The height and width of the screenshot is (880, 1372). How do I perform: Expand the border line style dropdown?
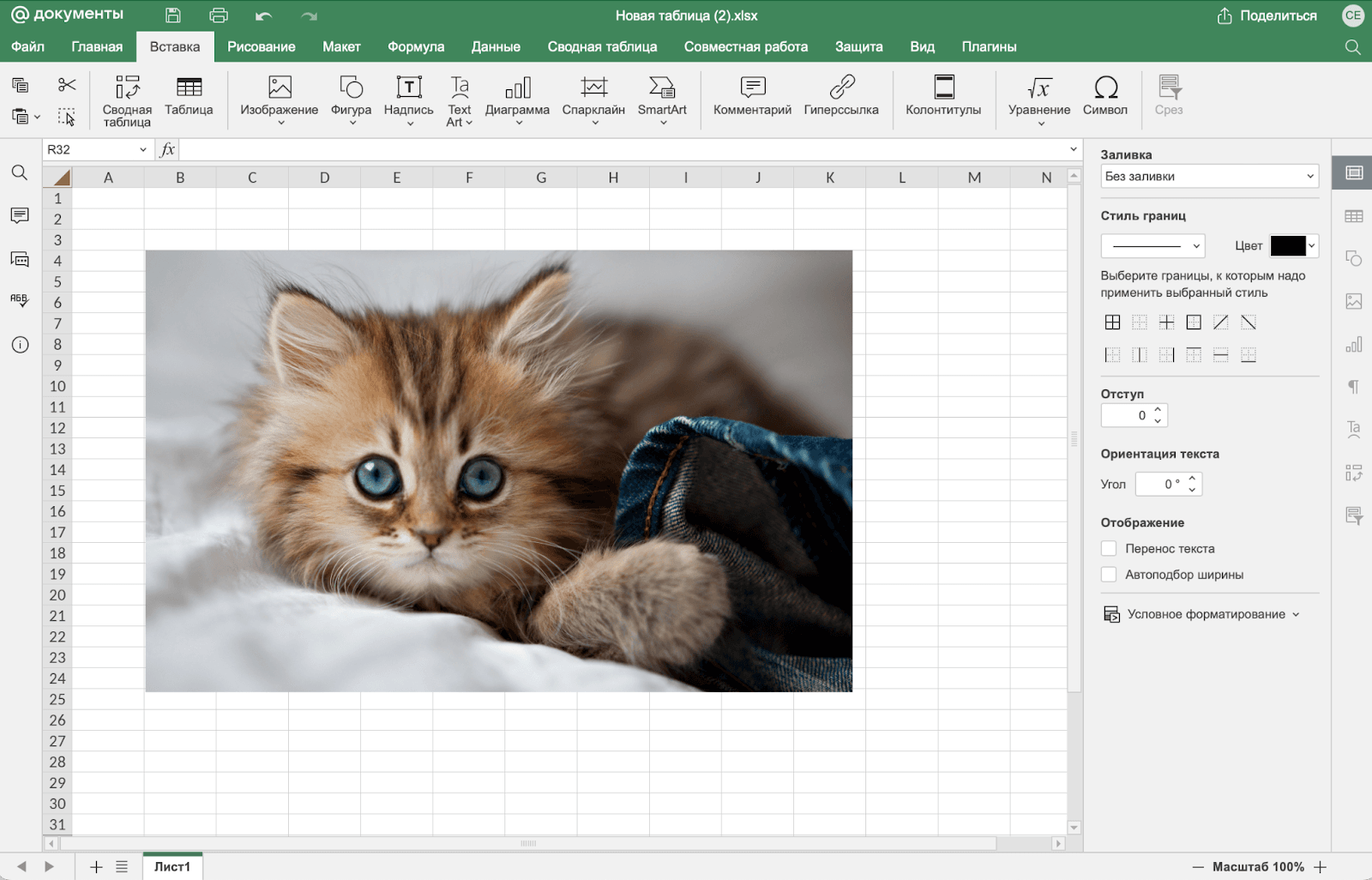click(1152, 246)
